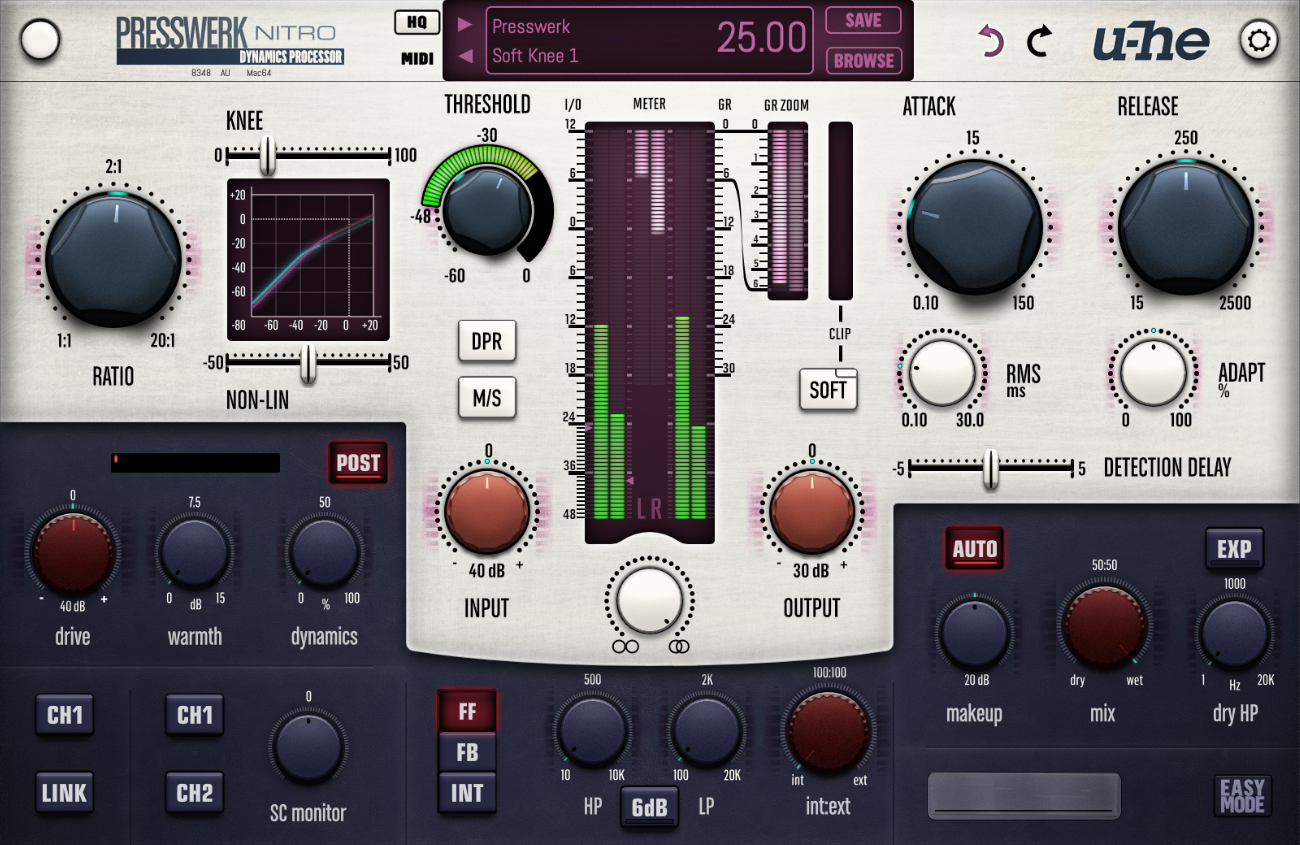Toggle the DPR button

(487, 342)
